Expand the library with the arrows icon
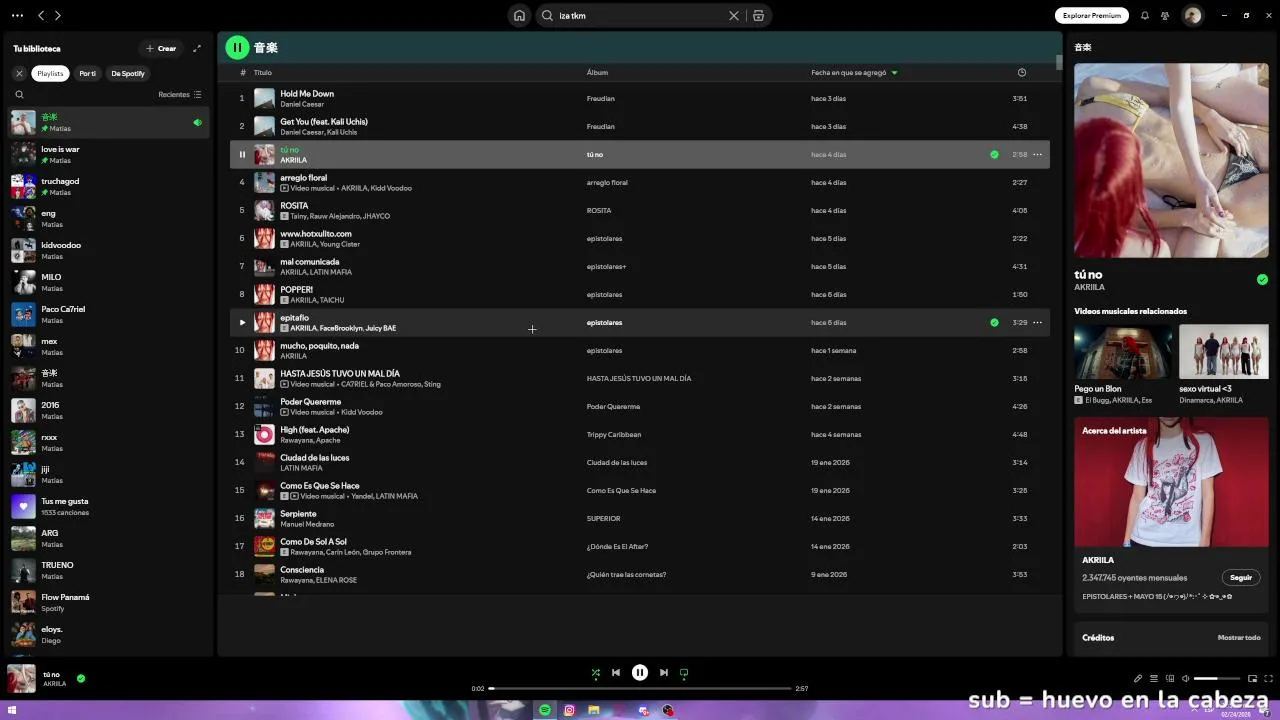 tap(197, 48)
